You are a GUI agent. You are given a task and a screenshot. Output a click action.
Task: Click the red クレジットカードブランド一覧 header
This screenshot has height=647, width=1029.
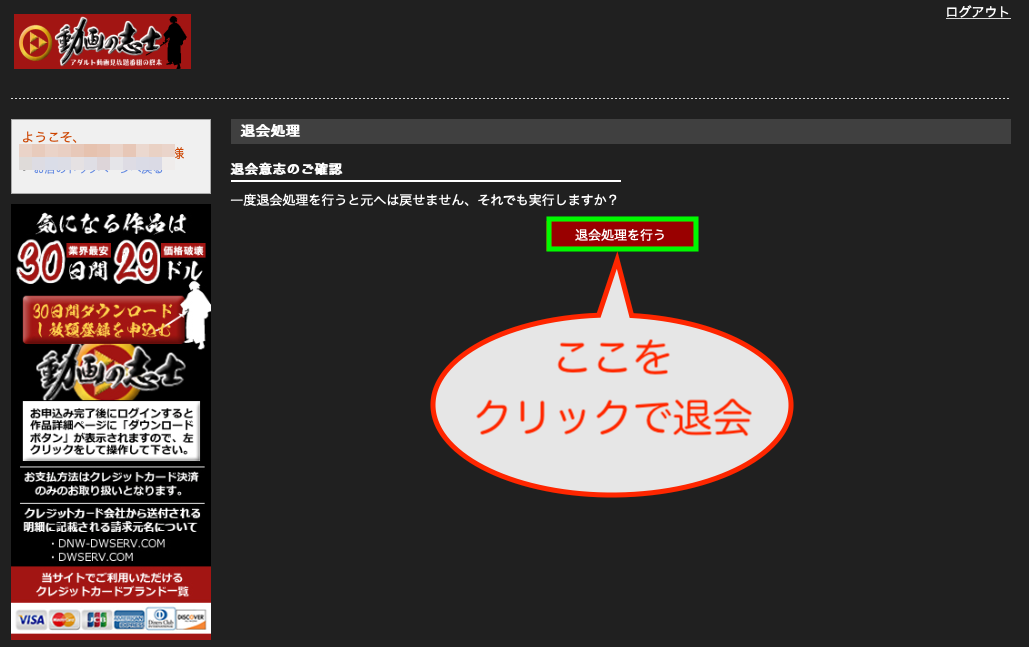tap(111, 584)
